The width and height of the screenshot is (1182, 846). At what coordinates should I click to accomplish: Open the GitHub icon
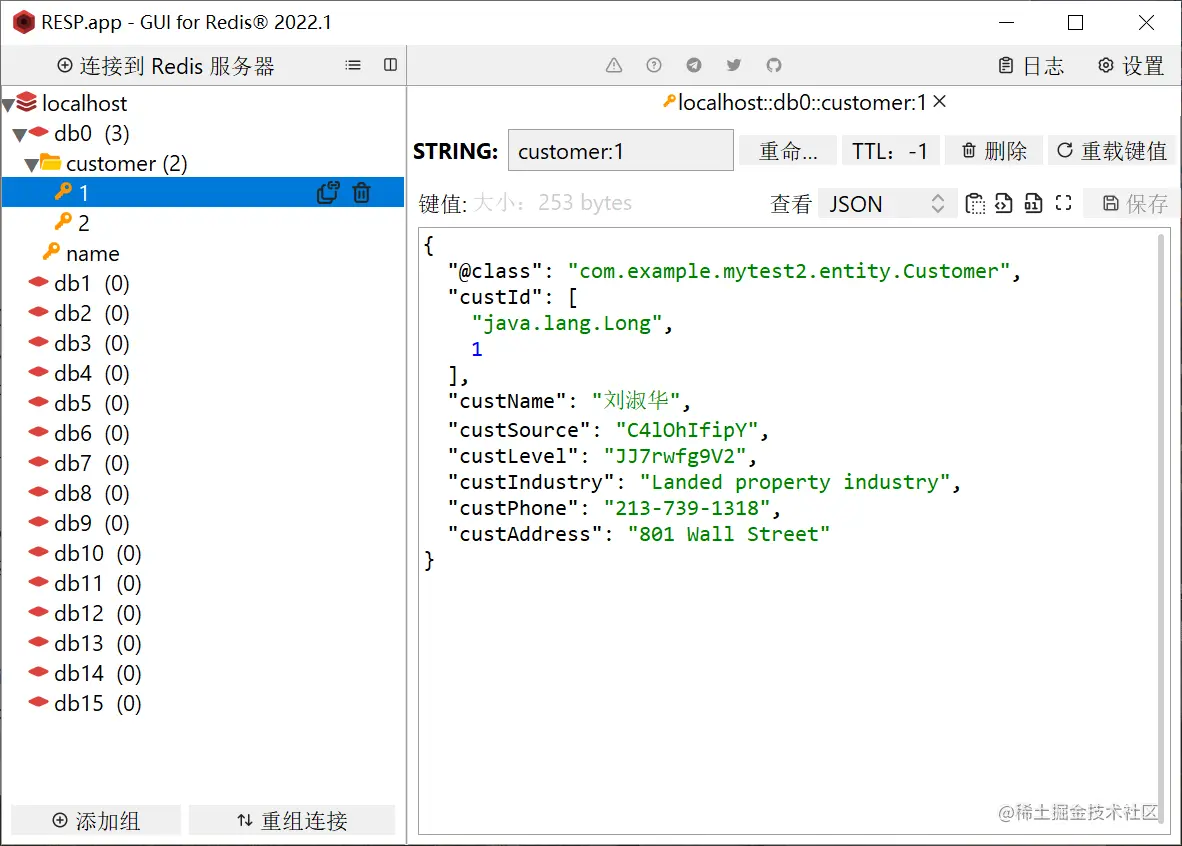pos(773,66)
